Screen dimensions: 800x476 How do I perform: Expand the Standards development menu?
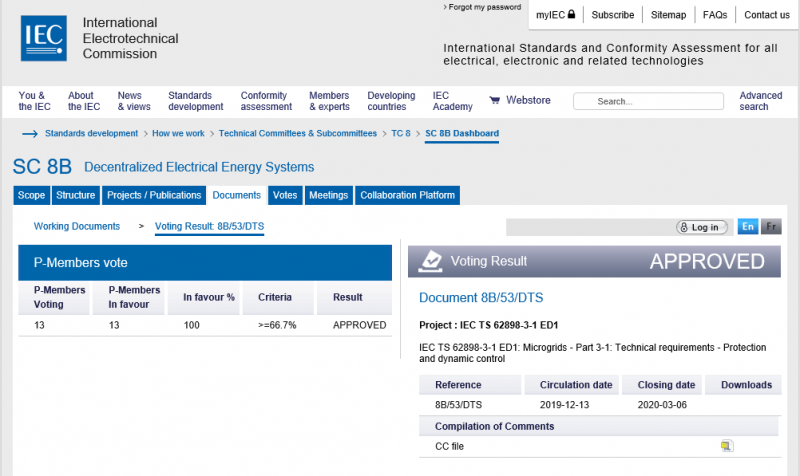[x=195, y=101]
